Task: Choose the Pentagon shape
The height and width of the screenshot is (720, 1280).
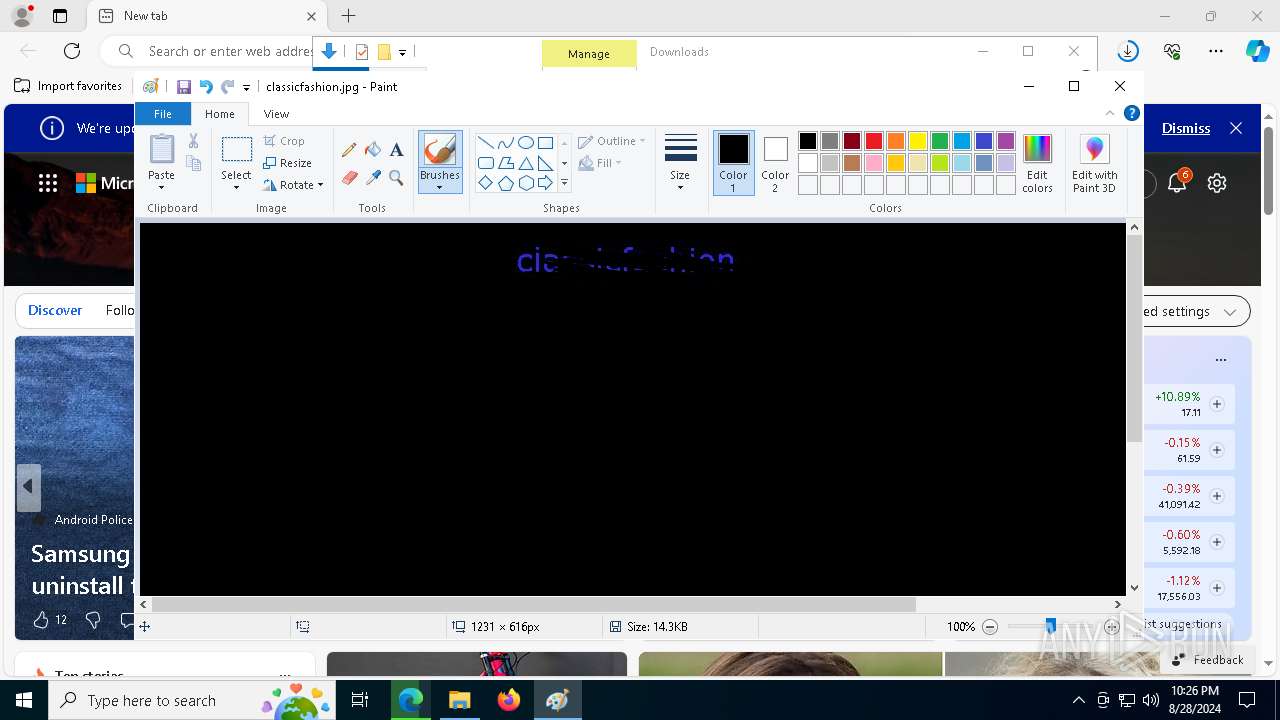Action: [x=505, y=183]
